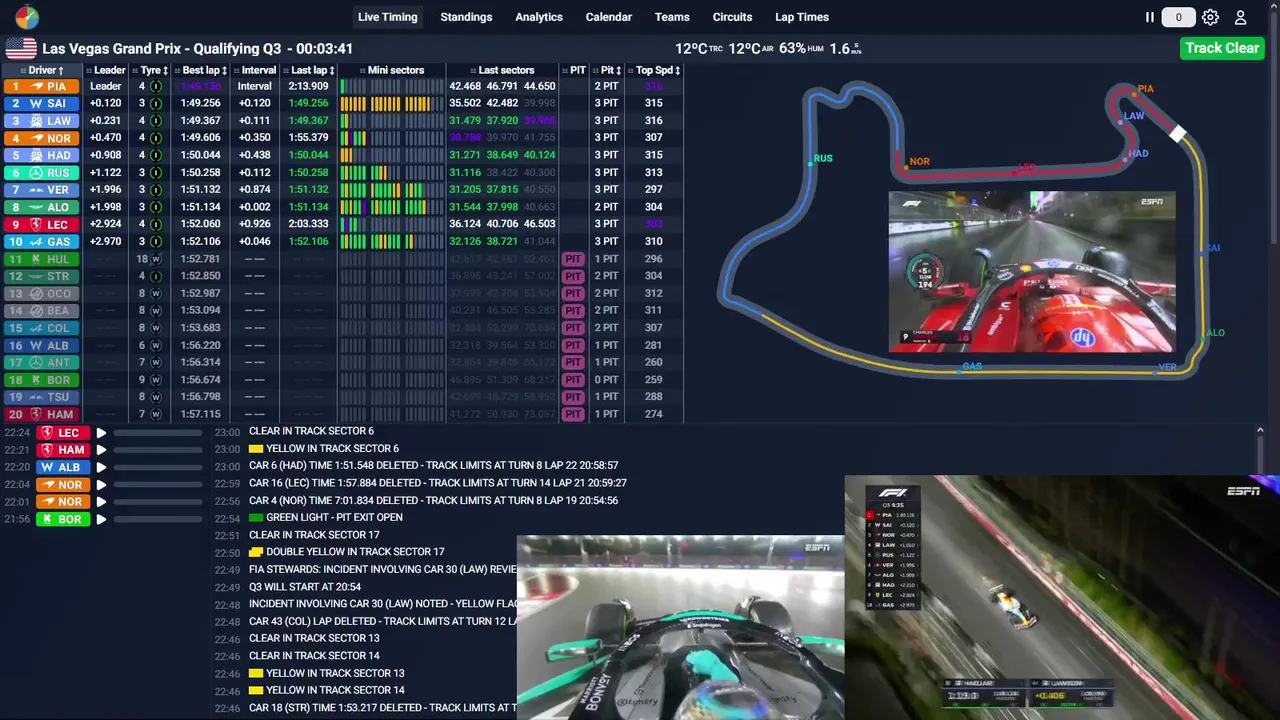Collapse panel with the chevron above race control
The image size is (1280, 720).
click(1260, 430)
